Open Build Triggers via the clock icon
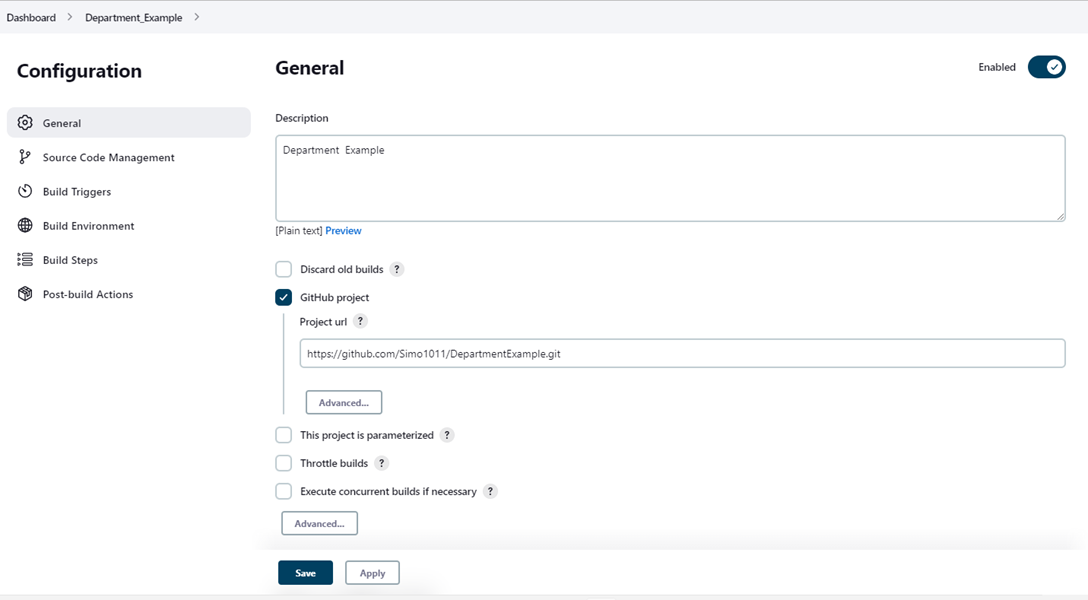 pos(24,191)
